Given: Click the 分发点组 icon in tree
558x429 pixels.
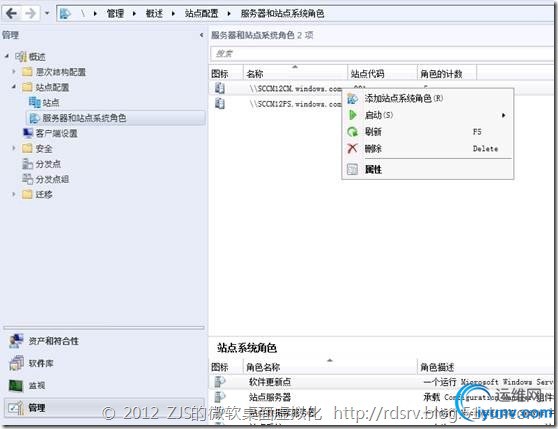Looking at the screenshot, I should pyautogui.click(x=28, y=179).
